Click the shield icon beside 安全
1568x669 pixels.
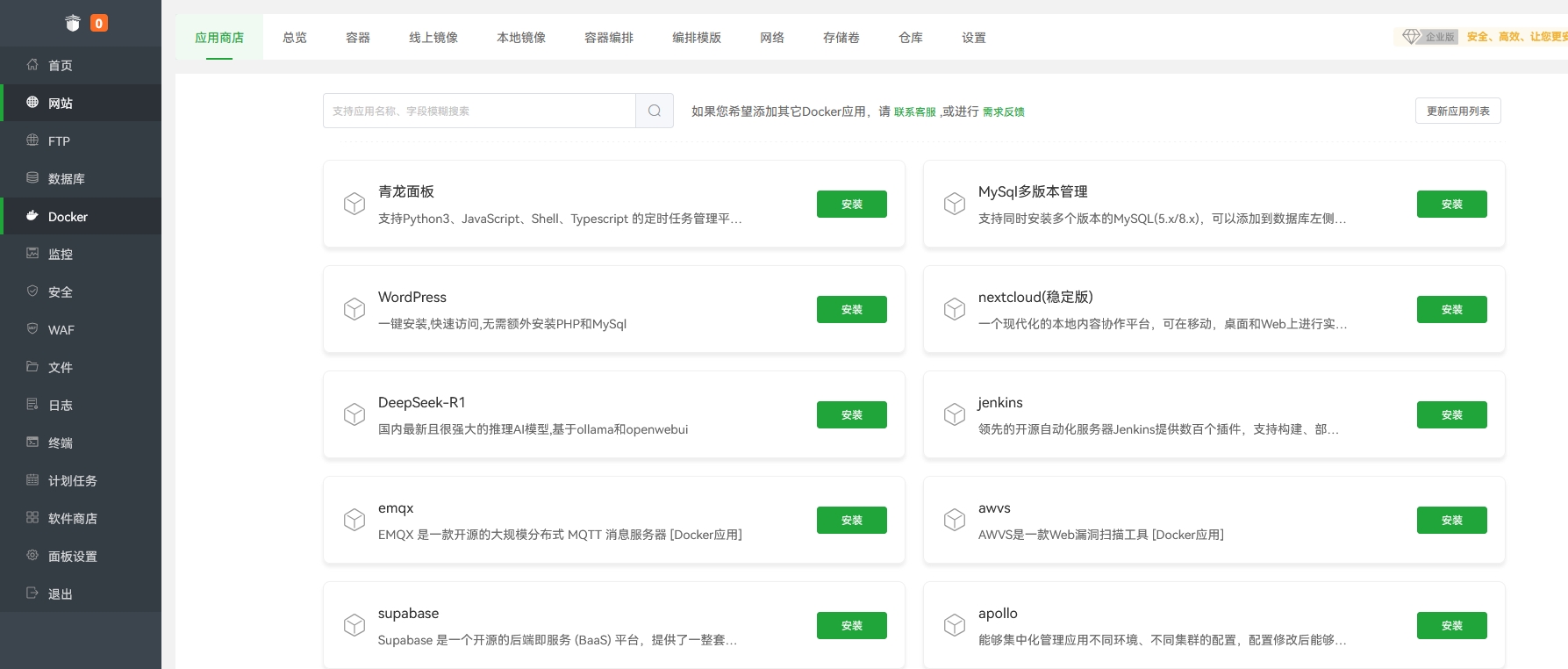point(32,291)
